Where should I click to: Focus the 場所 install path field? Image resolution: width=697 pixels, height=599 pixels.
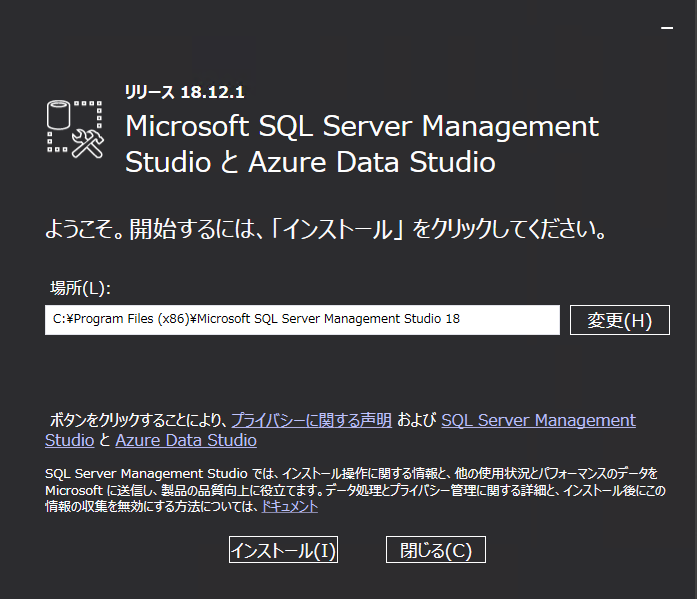302,320
